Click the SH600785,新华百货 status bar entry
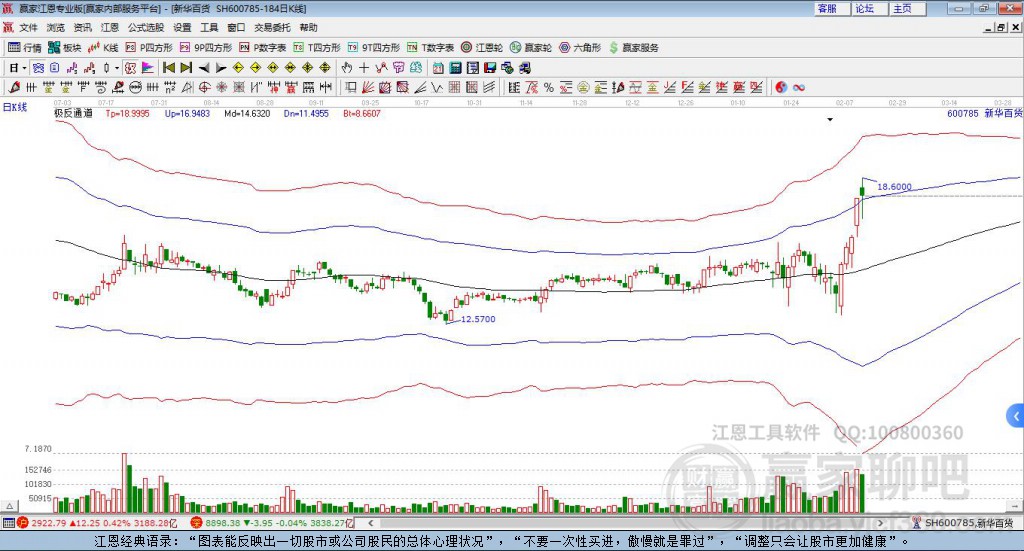The image size is (1024, 551). pos(963,523)
